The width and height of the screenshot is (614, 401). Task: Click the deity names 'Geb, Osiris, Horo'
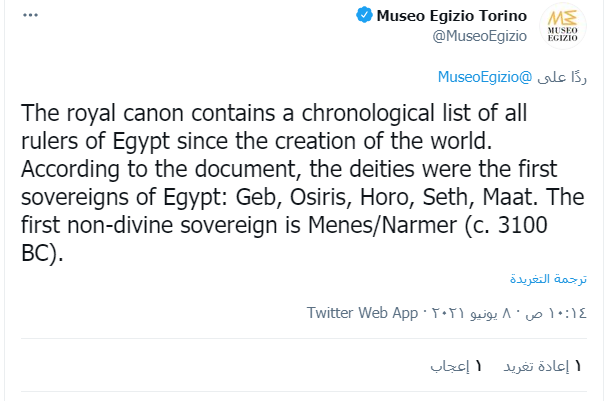tap(352, 195)
